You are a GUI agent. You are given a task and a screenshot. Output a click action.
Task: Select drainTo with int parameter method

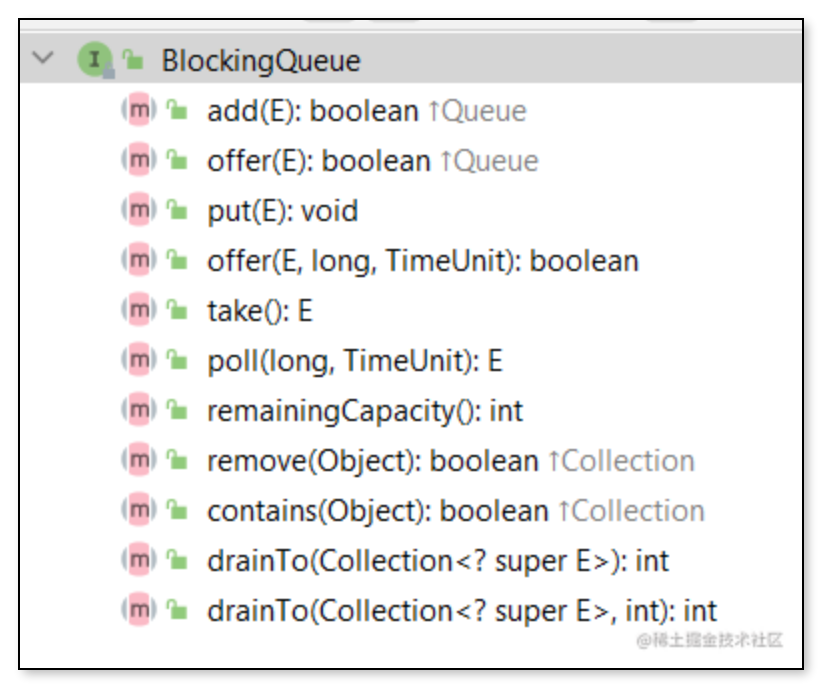pos(462,611)
